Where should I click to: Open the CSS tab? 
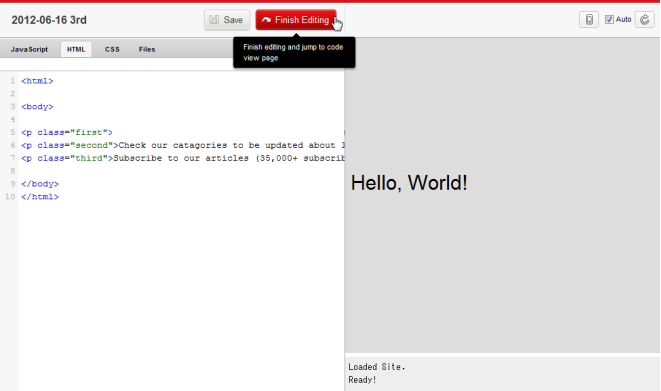click(x=112, y=49)
